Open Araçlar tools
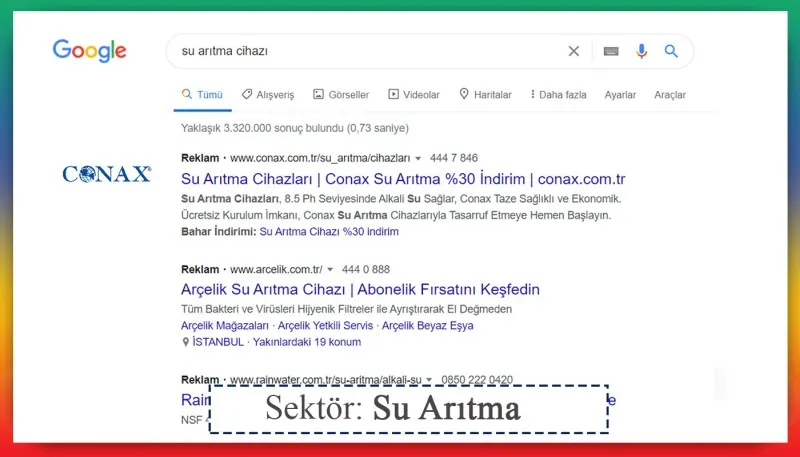 [x=670, y=95]
